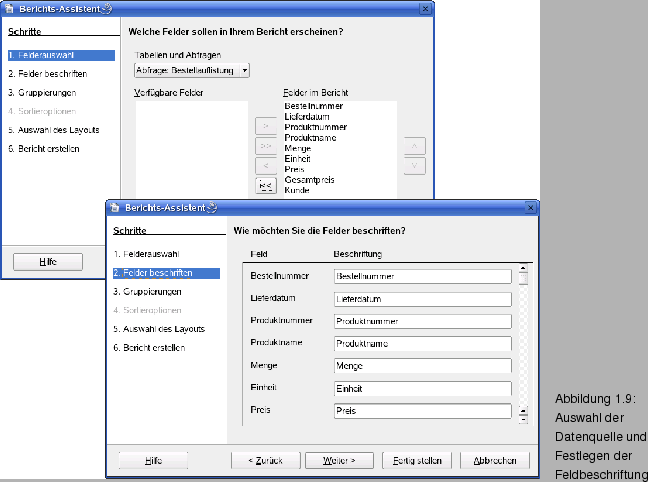Screen dimensions: 648x482
Task: Click the Lieferdatum label input field
Action: tap(423, 299)
